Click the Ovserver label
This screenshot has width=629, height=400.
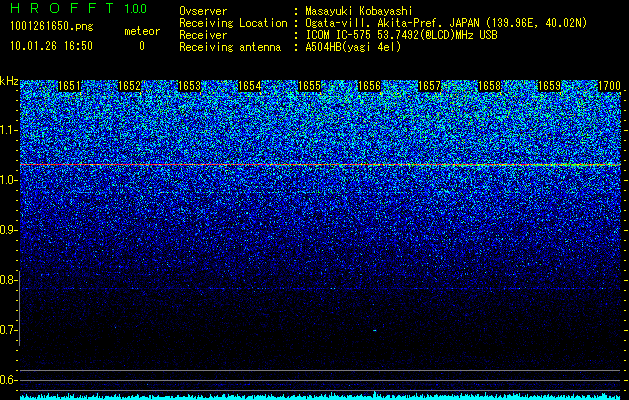point(203,11)
